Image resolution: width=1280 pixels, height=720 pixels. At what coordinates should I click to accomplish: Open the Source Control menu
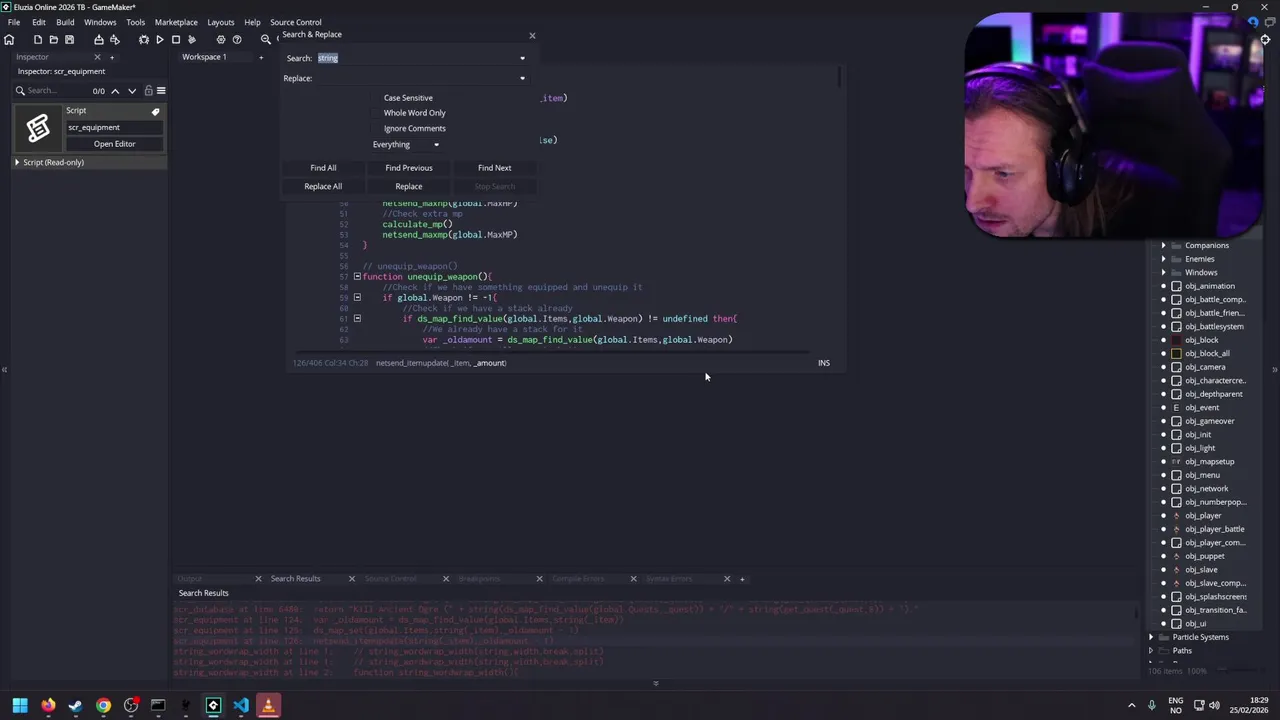[x=295, y=22]
